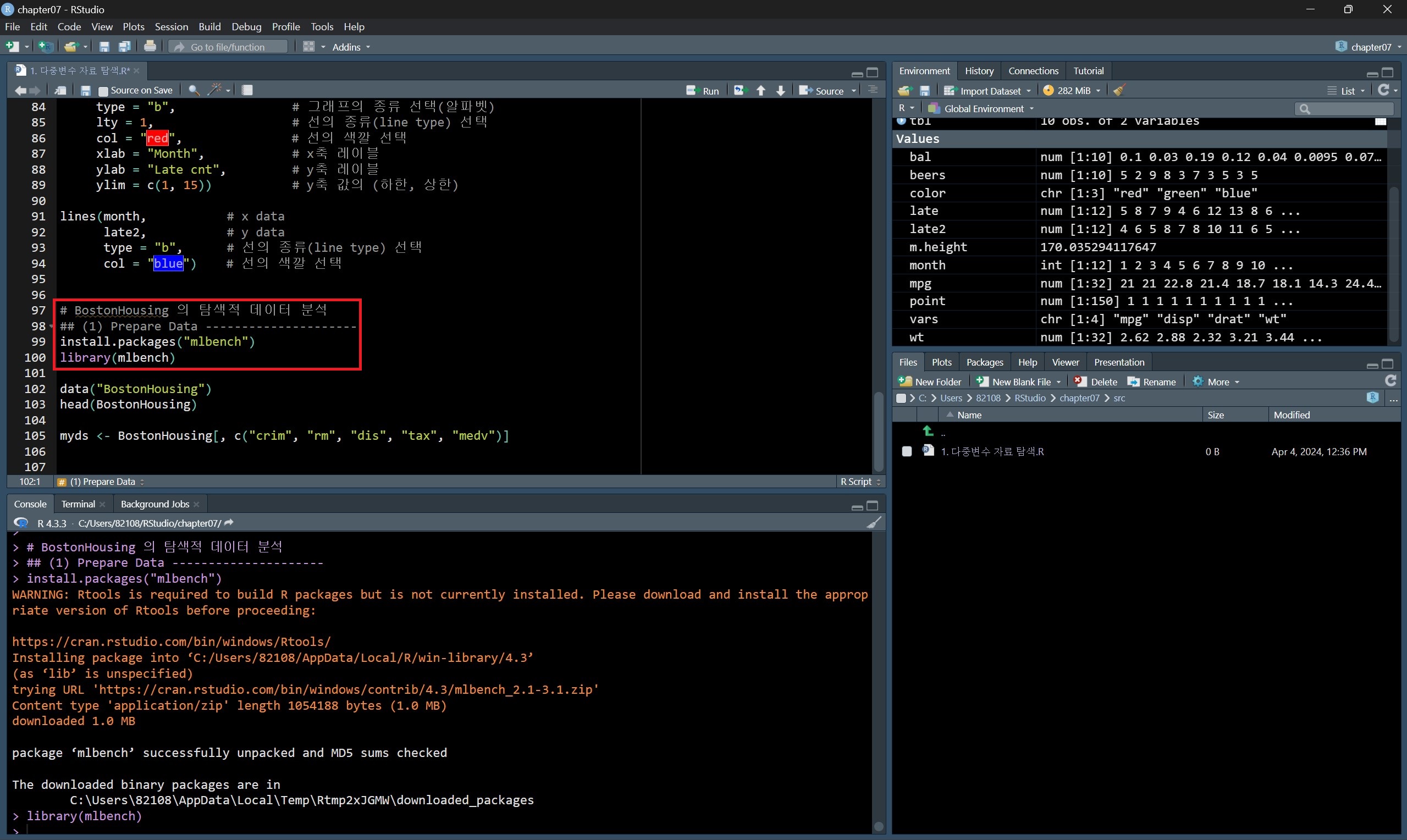The image size is (1407, 840).
Task: Click the clear console broom icon
Action: pos(874,522)
